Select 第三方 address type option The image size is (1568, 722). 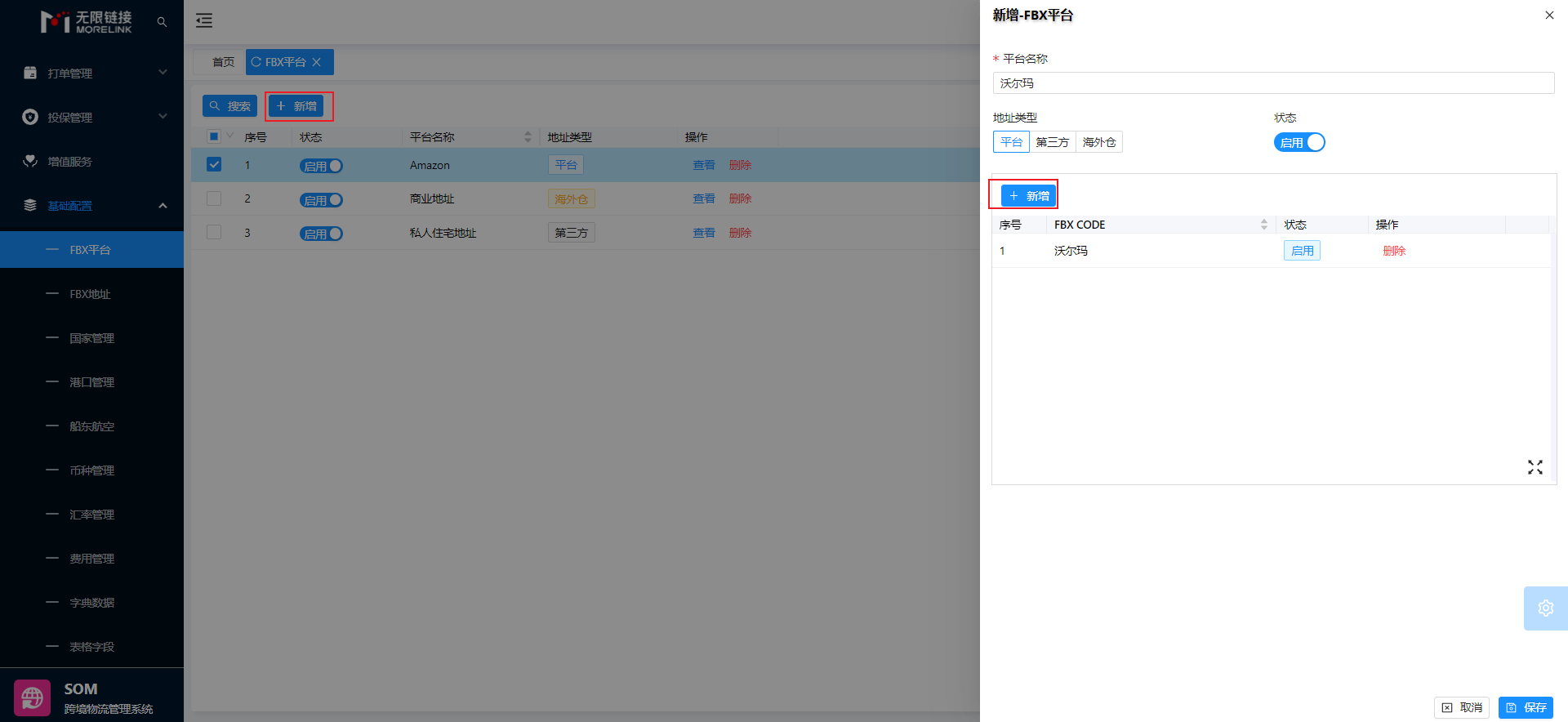[x=1053, y=142]
